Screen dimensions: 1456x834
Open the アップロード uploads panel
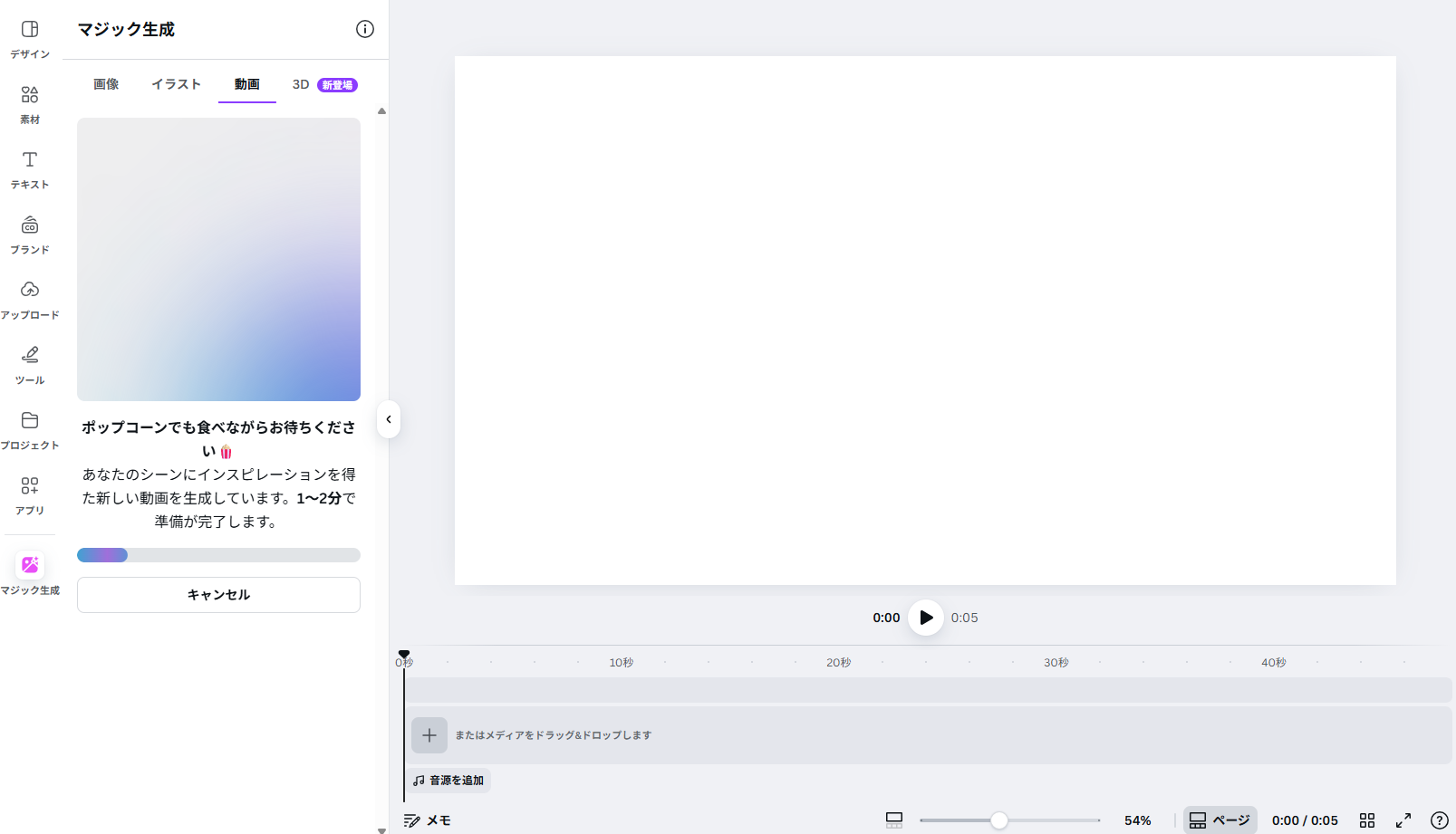[x=30, y=300]
